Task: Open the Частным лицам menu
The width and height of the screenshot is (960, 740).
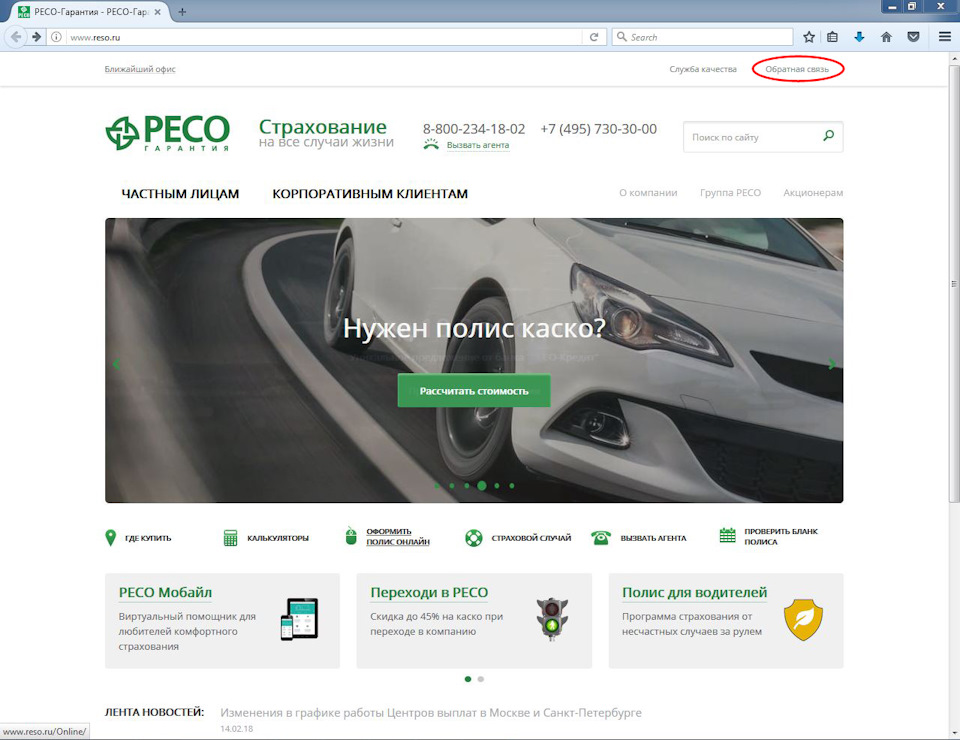Action: pos(180,193)
